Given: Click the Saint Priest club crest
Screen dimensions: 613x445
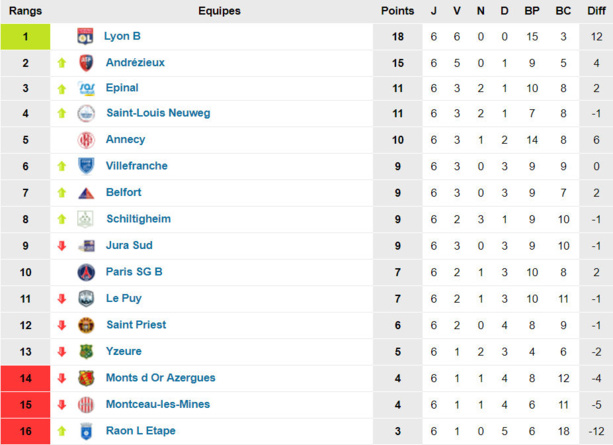Looking at the screenshot, I should tap(86, 325).
